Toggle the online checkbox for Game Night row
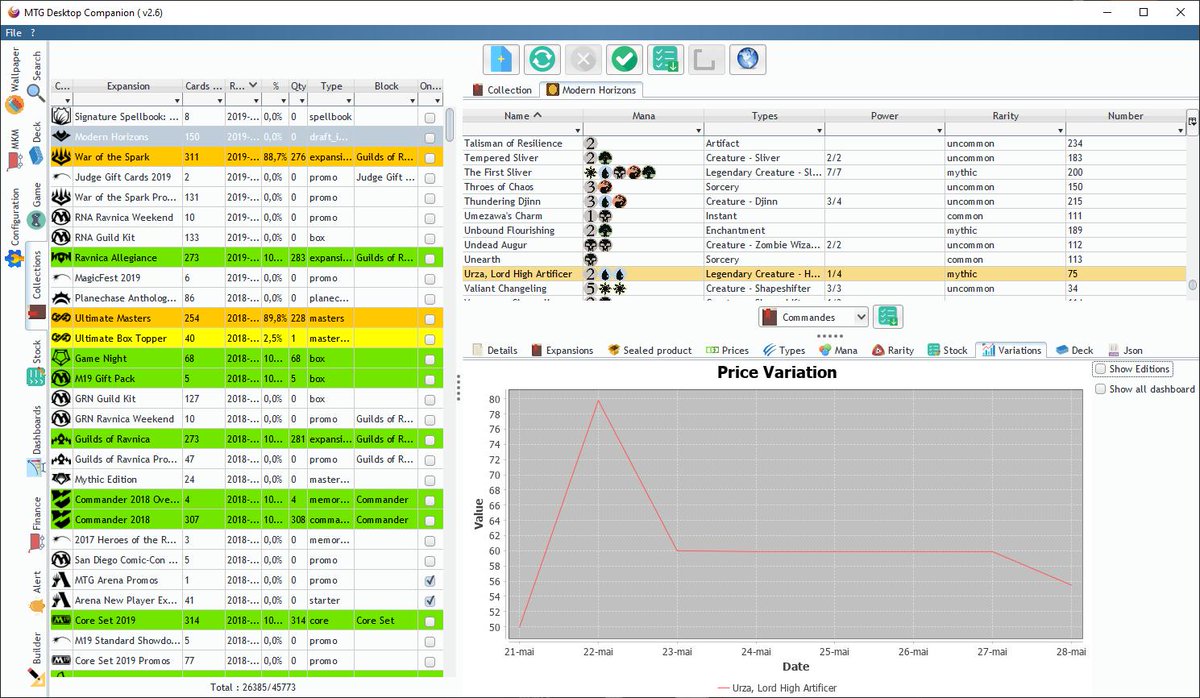This screenshot has height=698, width=1200. (429, 358)
